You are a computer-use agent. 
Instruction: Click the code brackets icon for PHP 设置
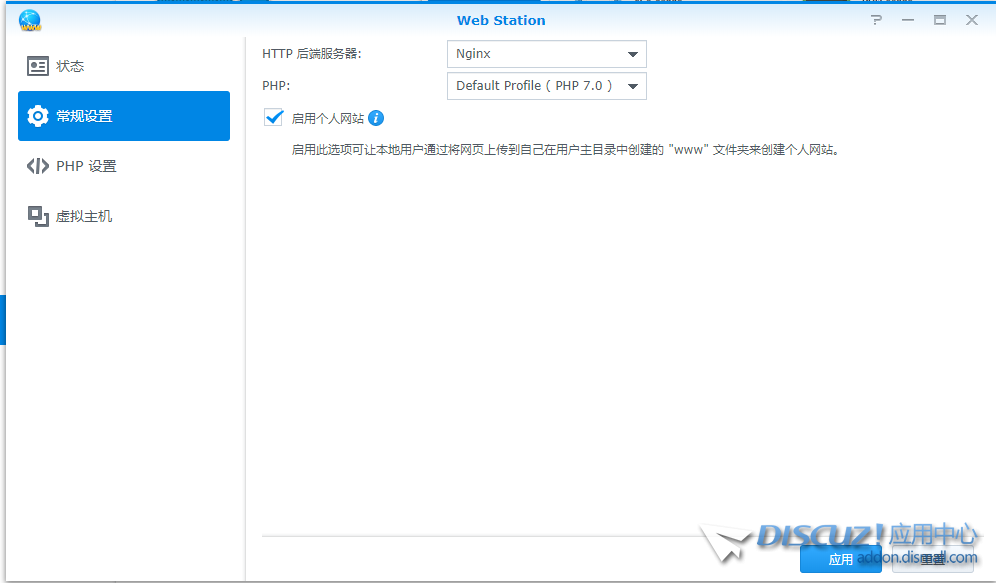pyautogui.click(x=37, y=166)
